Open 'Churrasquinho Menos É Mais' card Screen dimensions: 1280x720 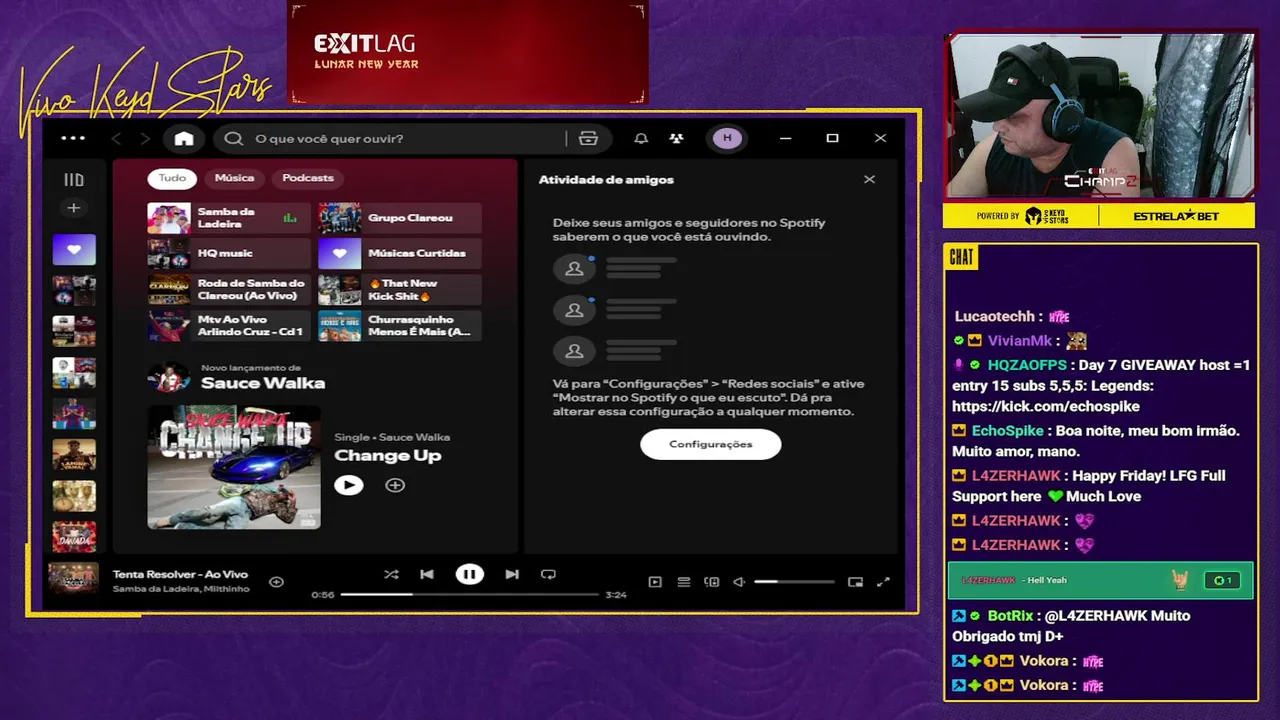point(400,326)
